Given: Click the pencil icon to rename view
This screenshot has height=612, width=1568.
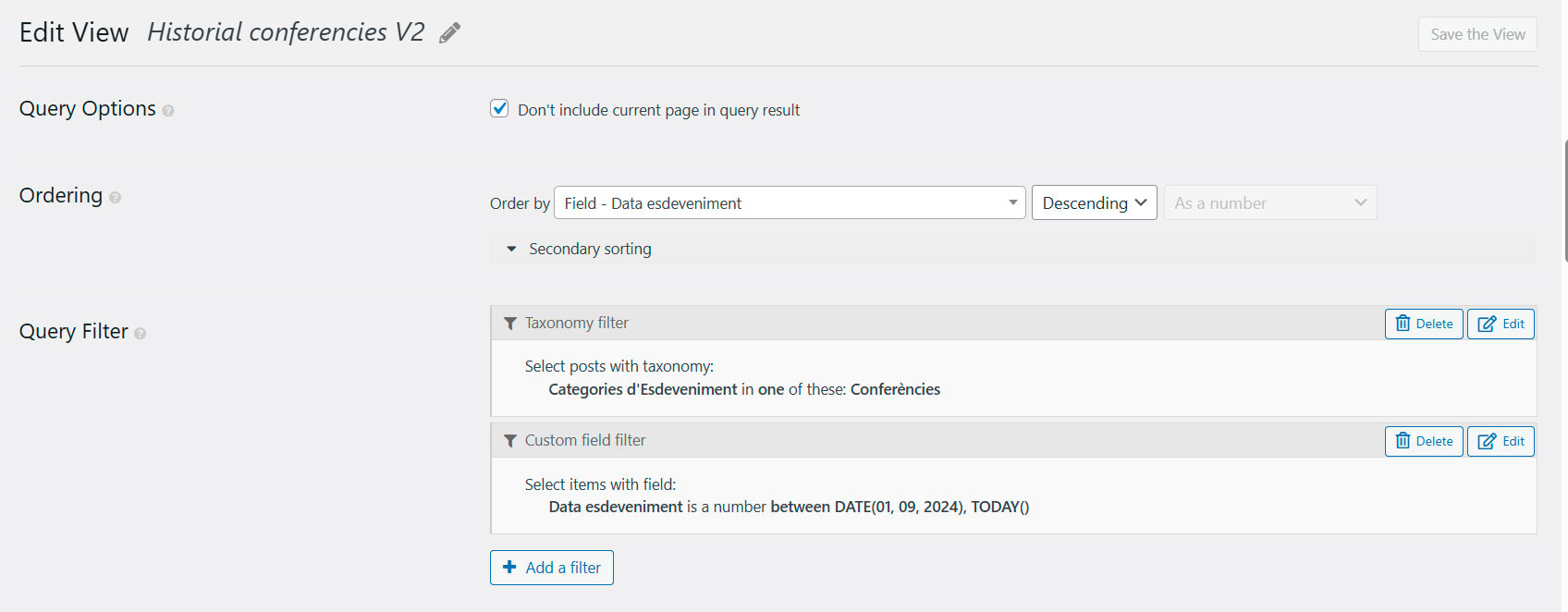Looking at the screenshot, I should pyautogui.click(x=450, y=33).
